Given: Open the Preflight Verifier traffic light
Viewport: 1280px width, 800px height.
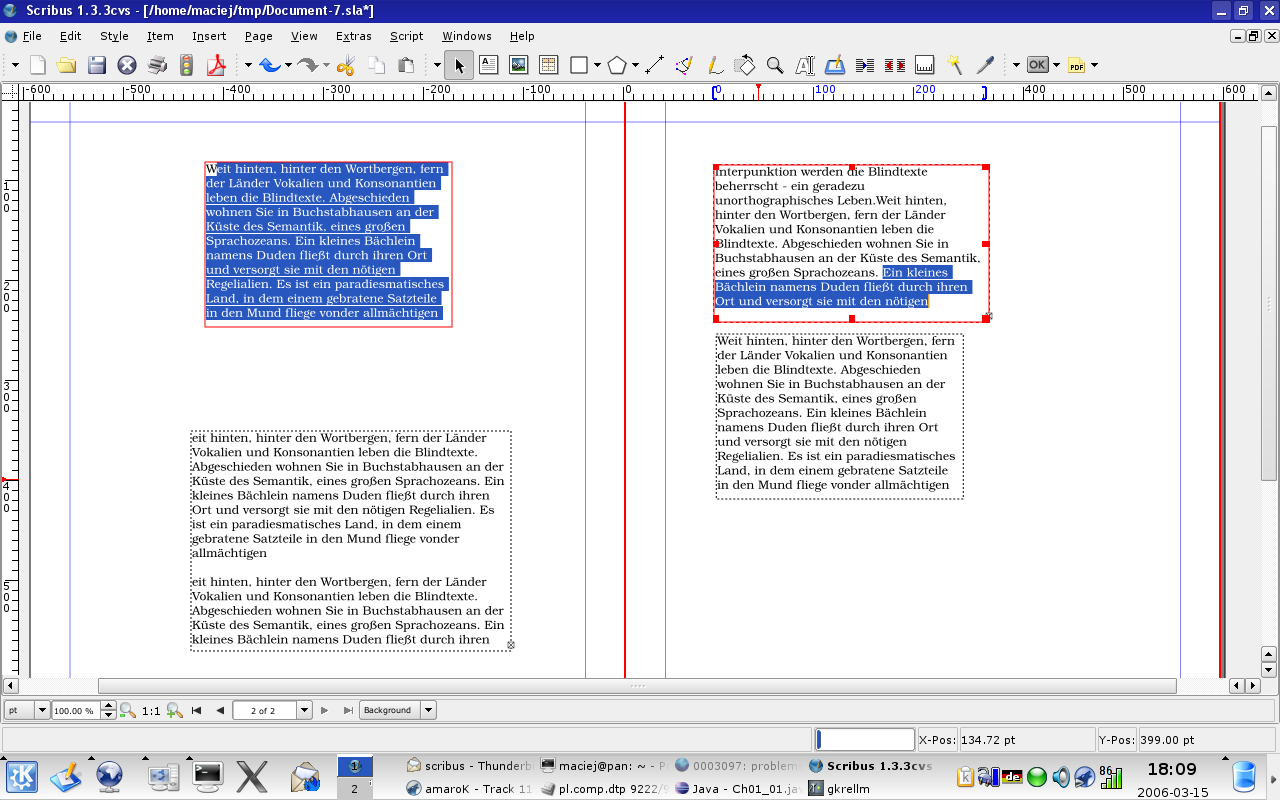Looking at the screenshot, I should click(x=186, y=66).
